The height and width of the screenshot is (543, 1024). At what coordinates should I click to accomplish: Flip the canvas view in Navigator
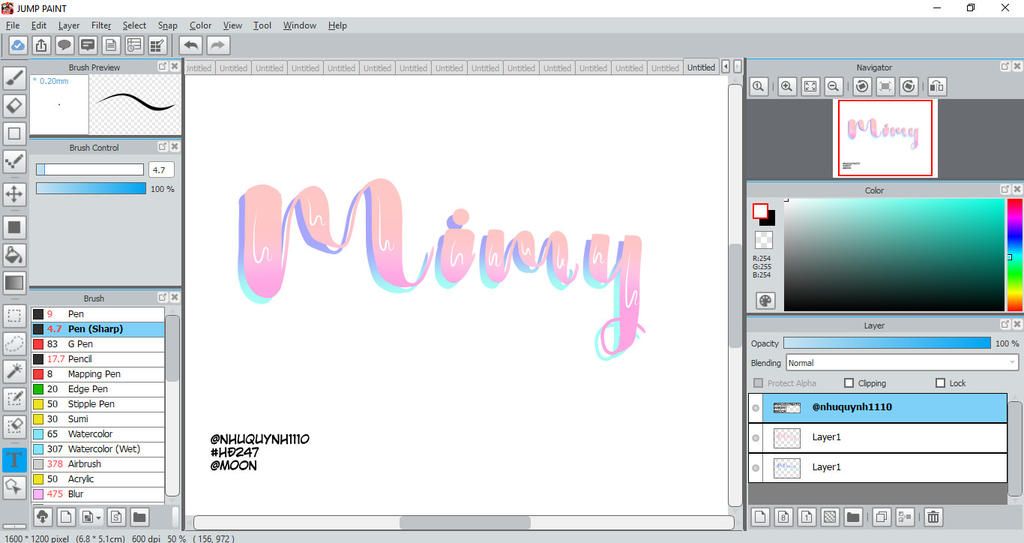(936, 86)
